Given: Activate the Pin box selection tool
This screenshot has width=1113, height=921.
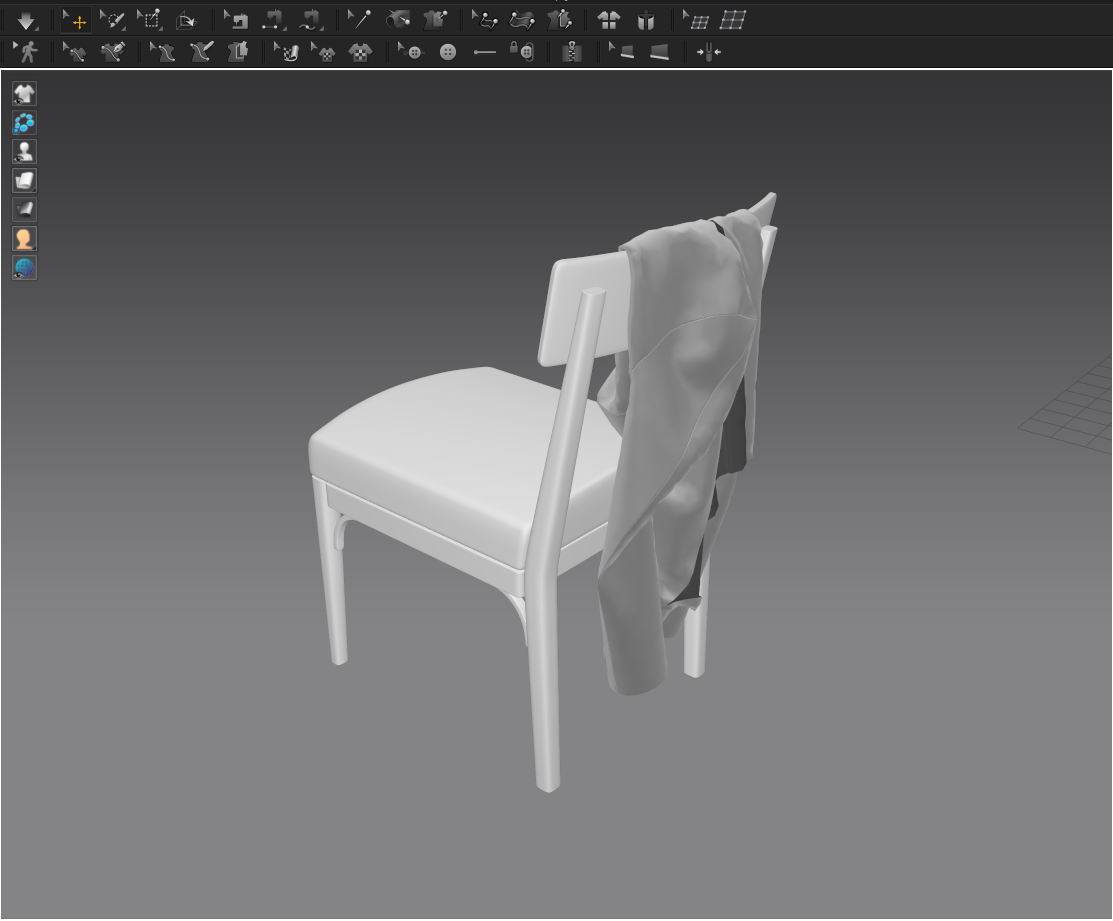Looking at the screenshot, I should pyautogui.click(x=150, y=21).
